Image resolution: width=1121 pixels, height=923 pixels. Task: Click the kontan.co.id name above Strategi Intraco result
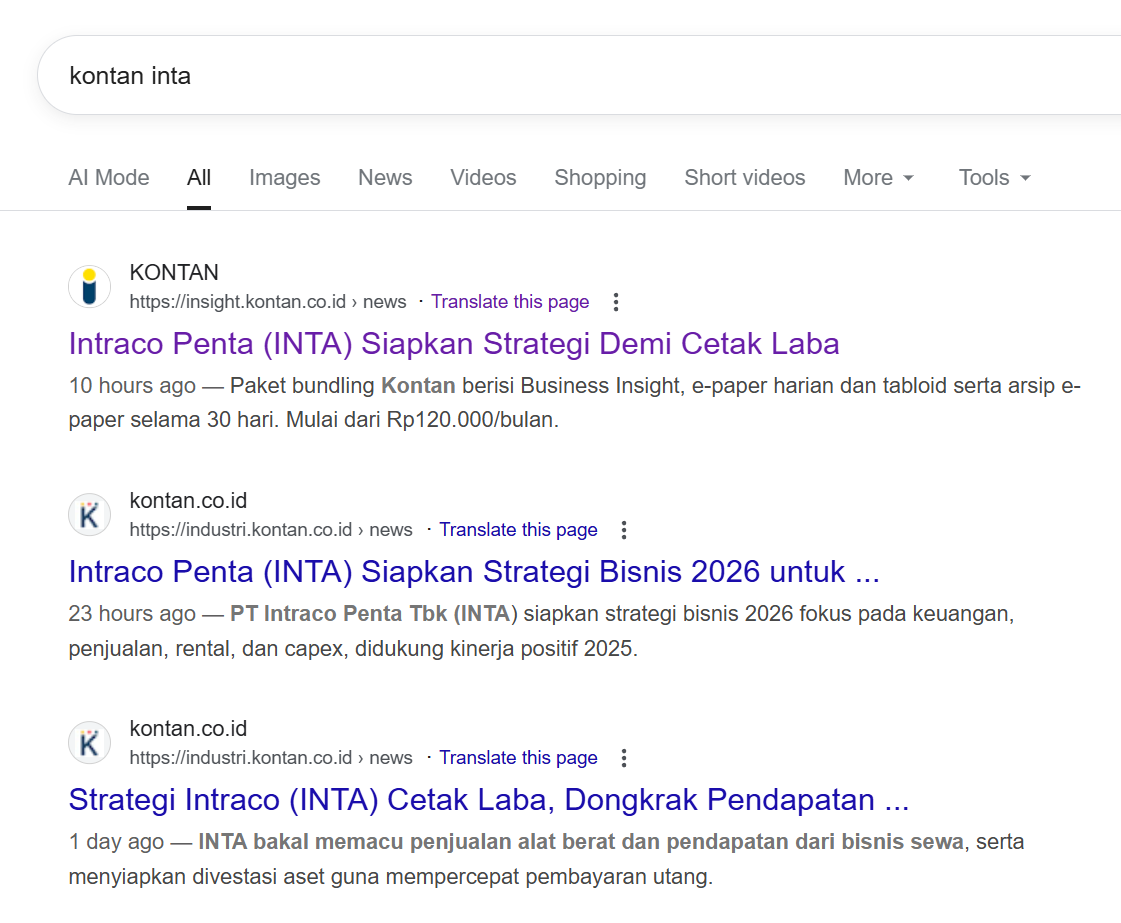188,729
